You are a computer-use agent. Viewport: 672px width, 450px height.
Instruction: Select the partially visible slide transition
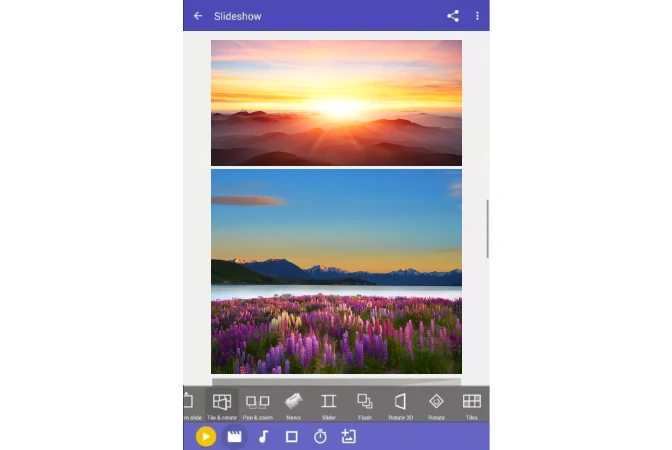(192, 406)
